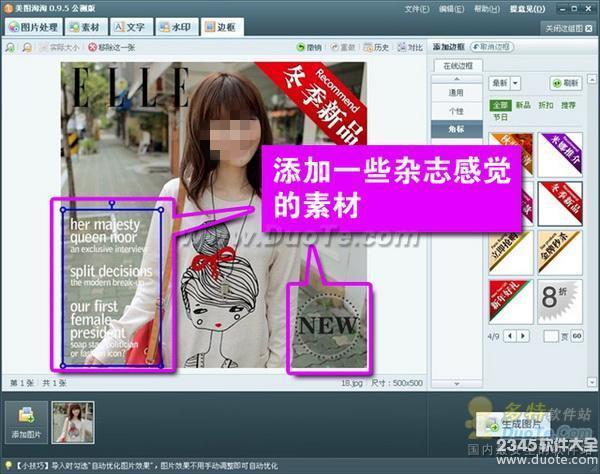
Task: Go to the next page of corner badges
Action: 523,336
